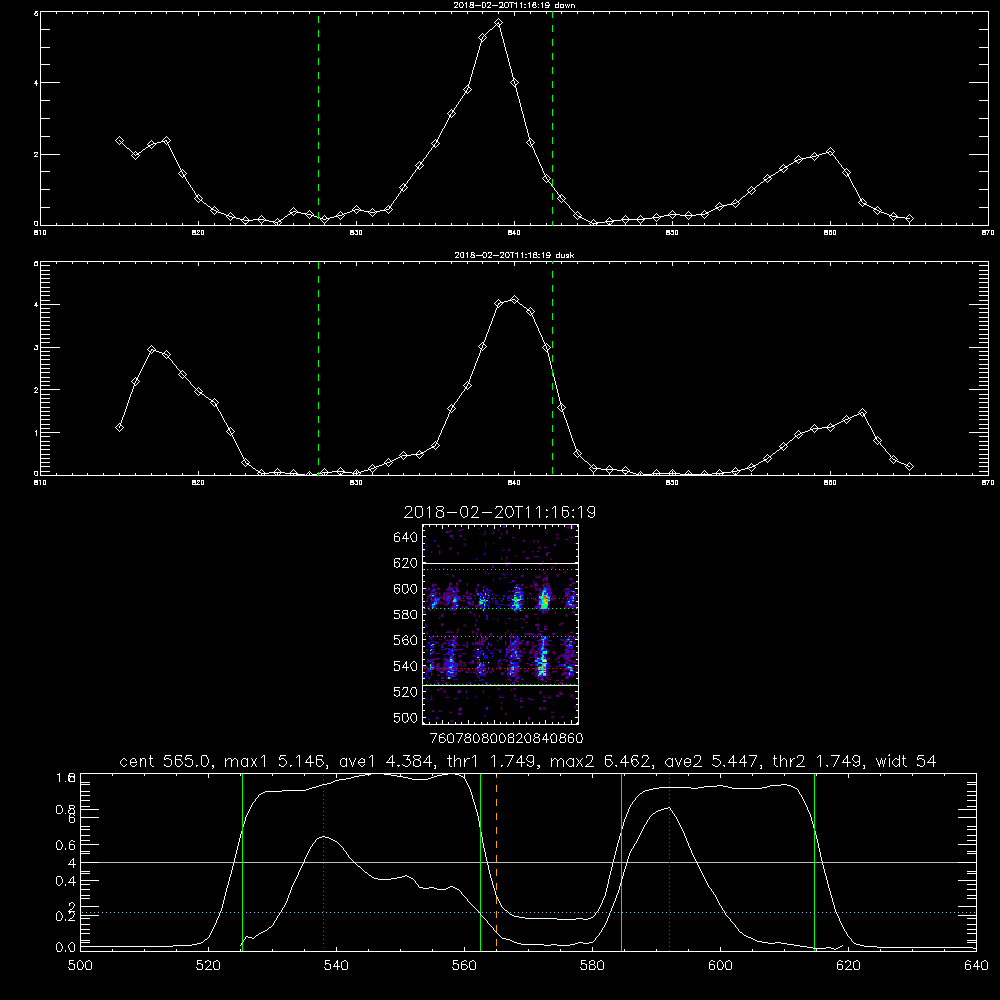
Task: Click the '760780800820840860' x-axis labels under spectrogram
Action: tap(506, 739)
